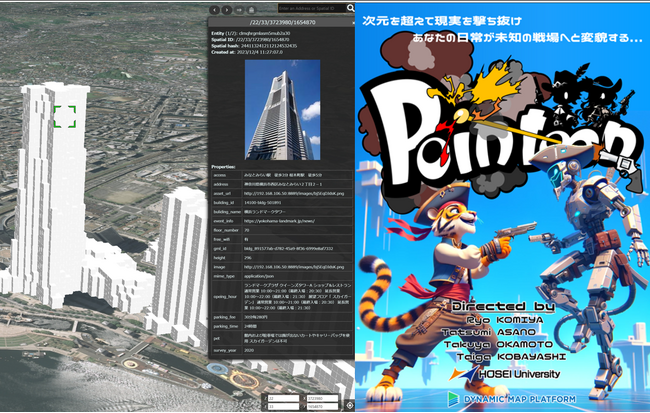Click the DYNAMIC MAP PLATFORM logo

(x=512, y=399)
